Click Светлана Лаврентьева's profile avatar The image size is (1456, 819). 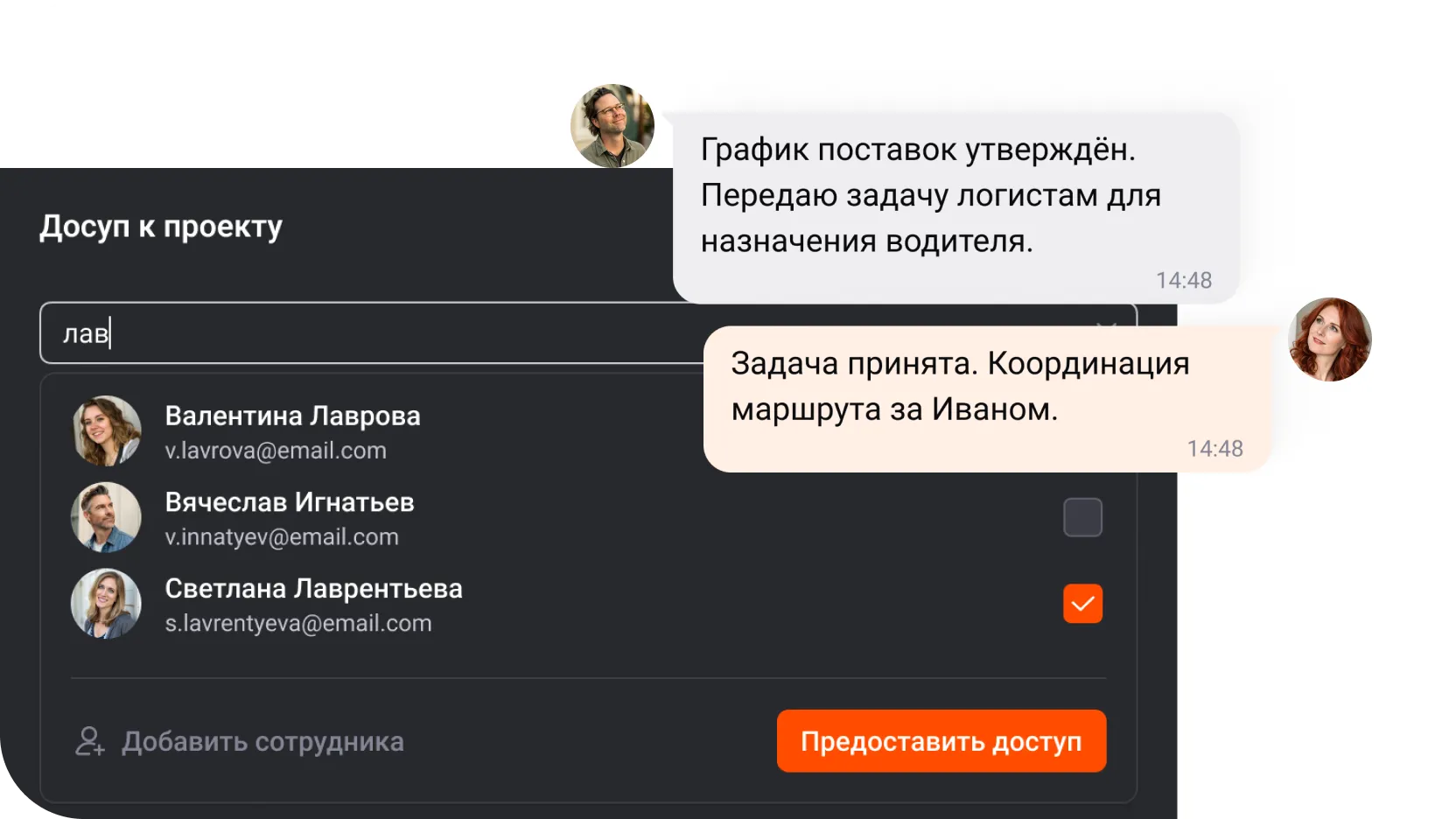(105, 604)
